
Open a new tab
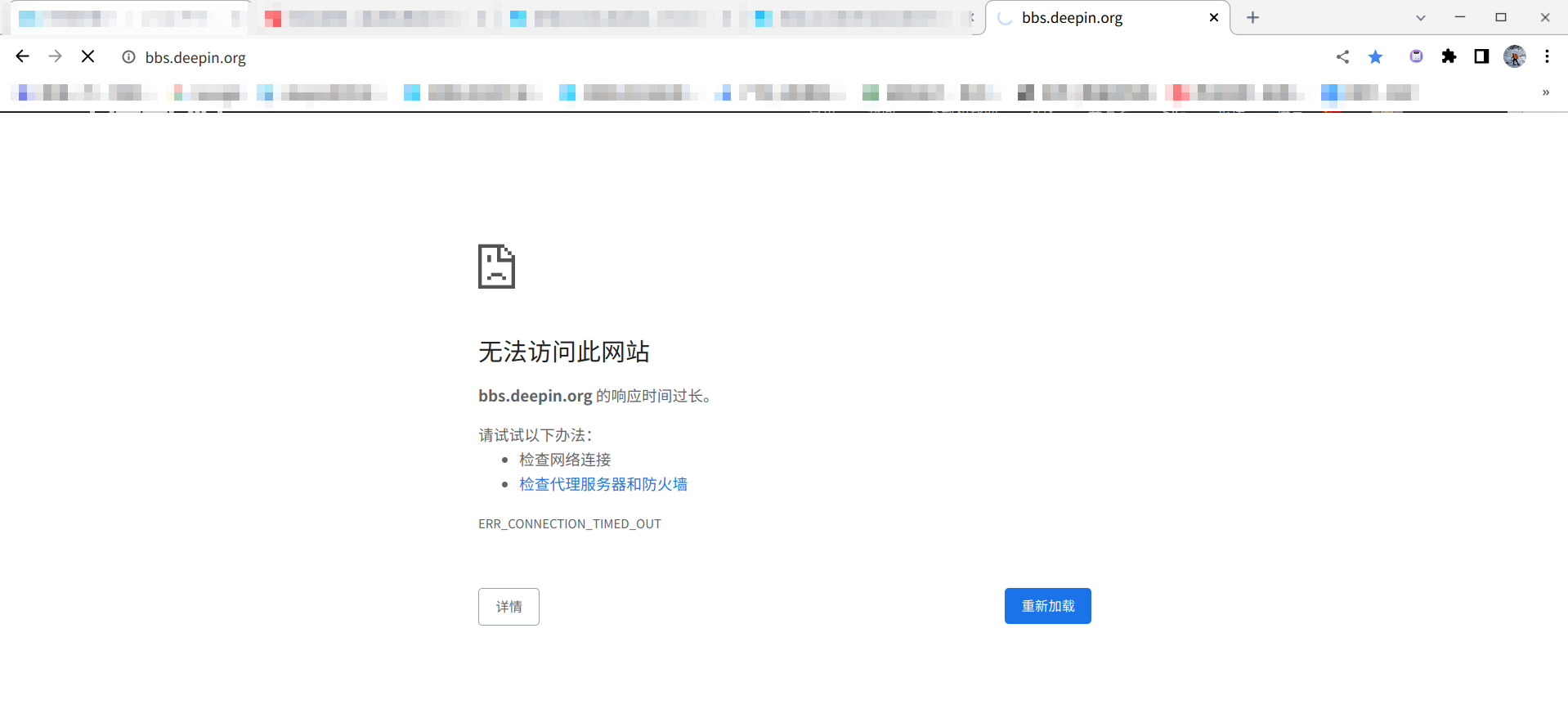point(1252,17)
